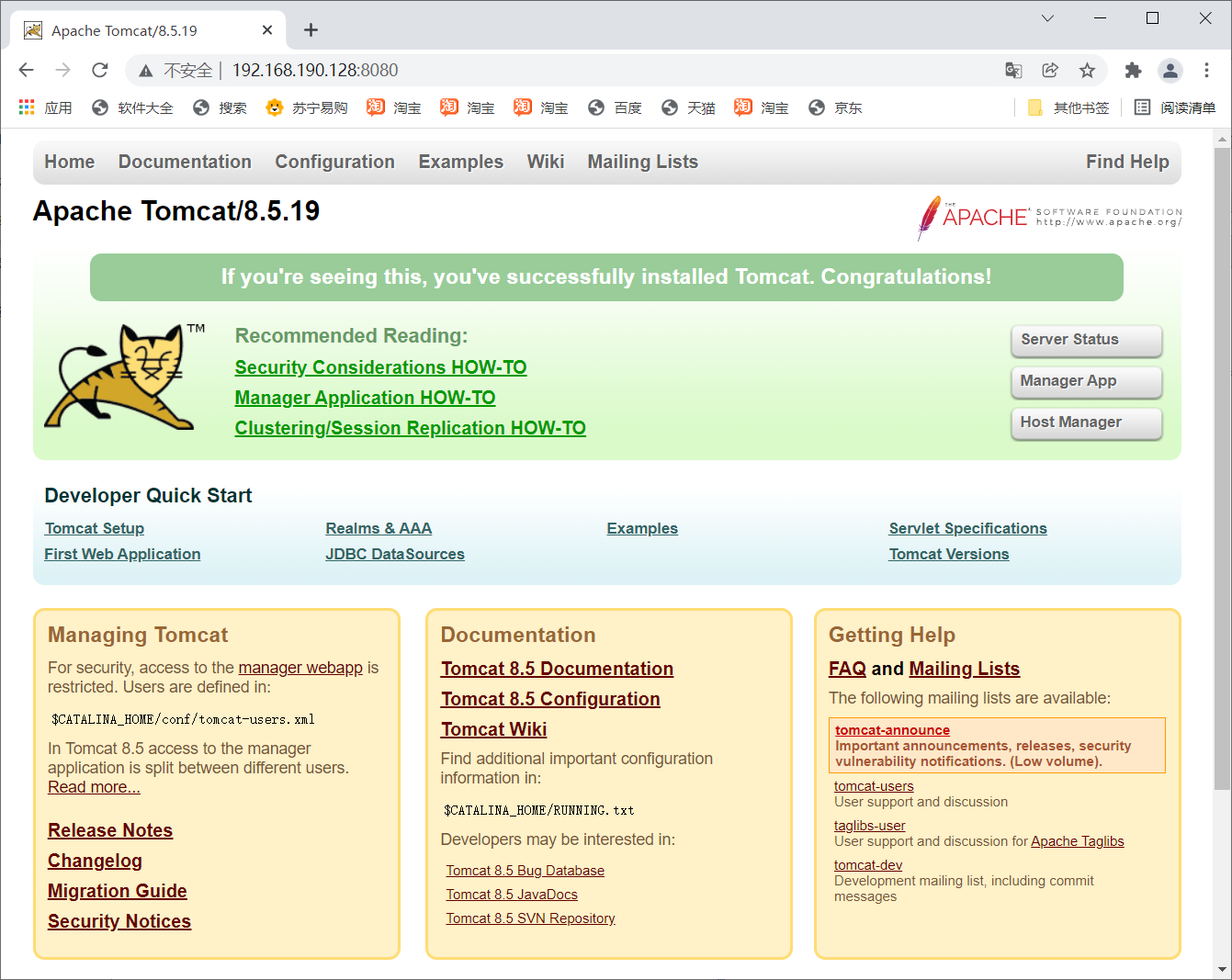
Task: Open the Security Notices link
Action: pos(119,921)
